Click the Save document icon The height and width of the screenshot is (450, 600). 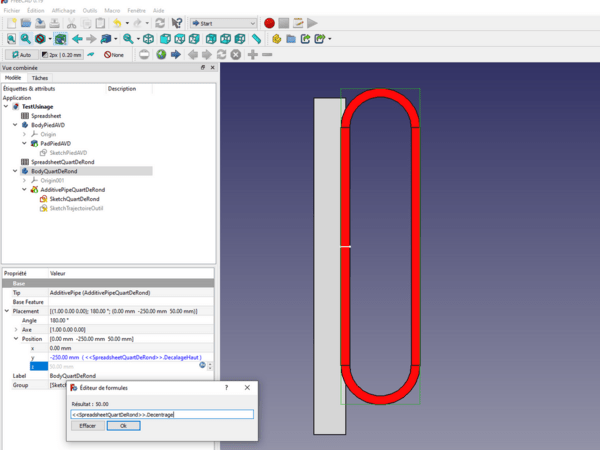(40, 22)
